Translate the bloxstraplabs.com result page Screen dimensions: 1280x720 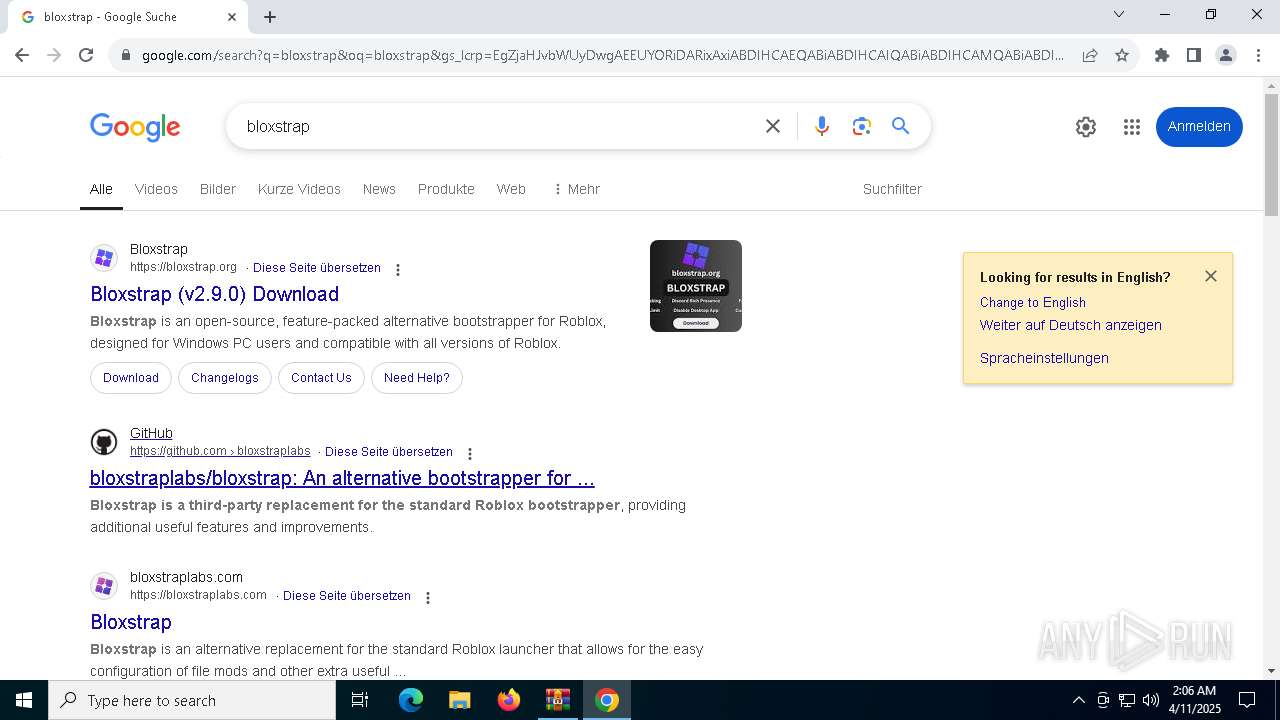pyautogui.click(x=347, y=596)
